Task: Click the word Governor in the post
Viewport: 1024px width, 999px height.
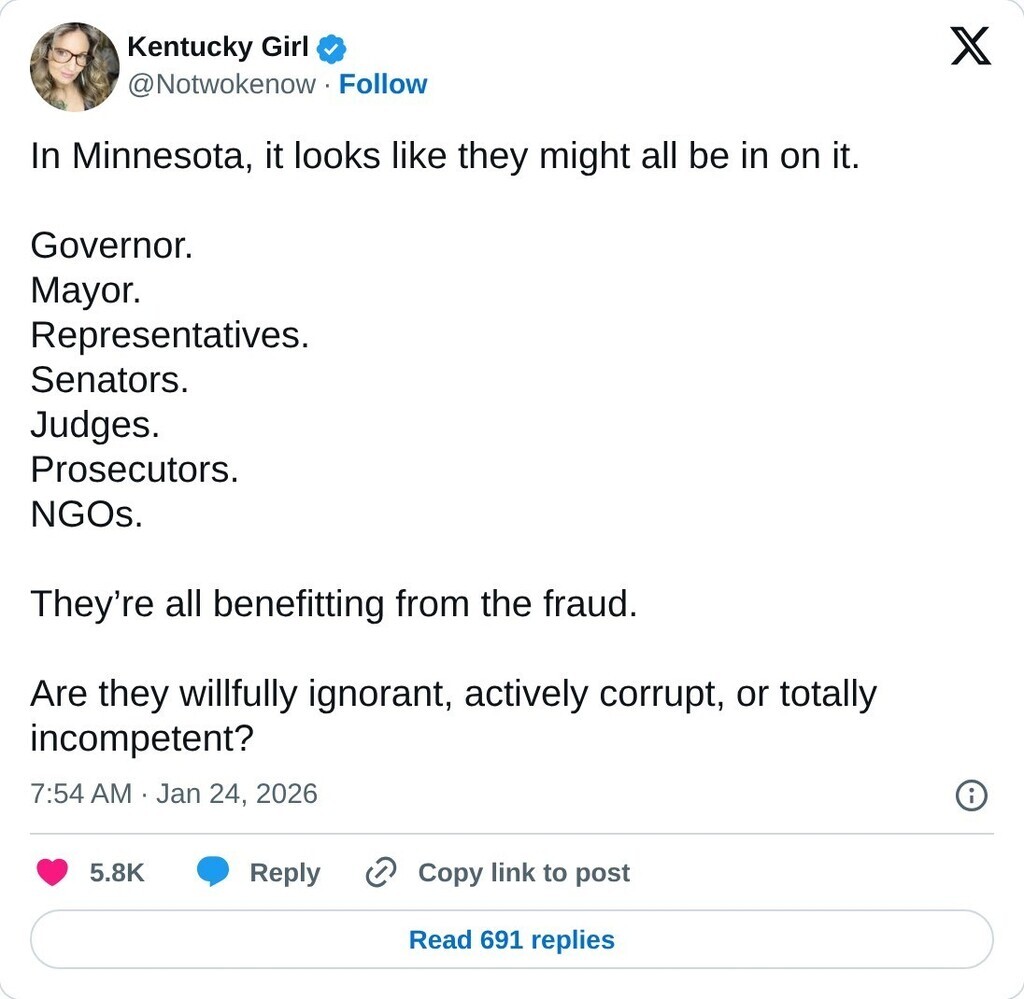Action: pyautogui.click(x=111, y=245)
